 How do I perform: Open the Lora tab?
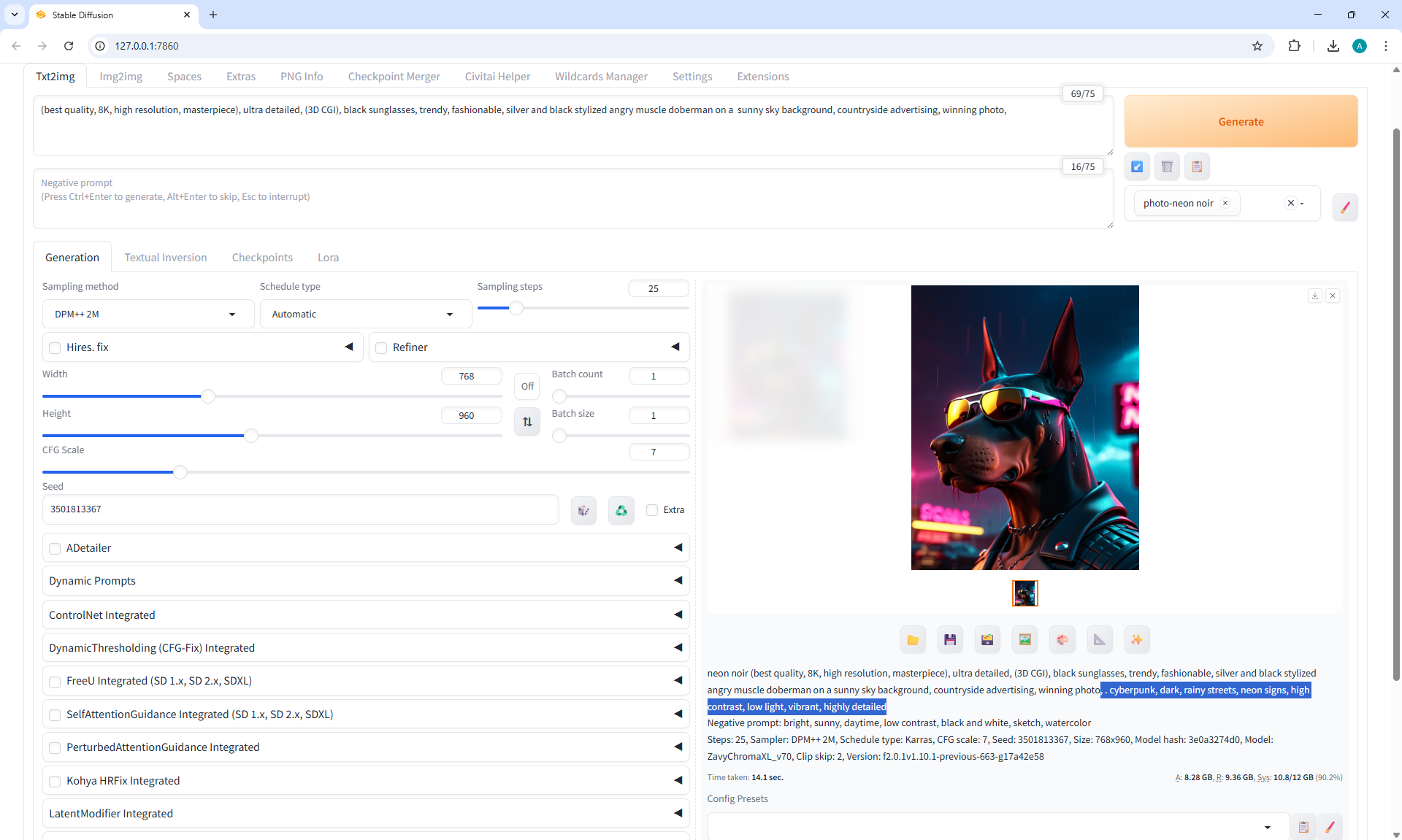tap(328, 258)
